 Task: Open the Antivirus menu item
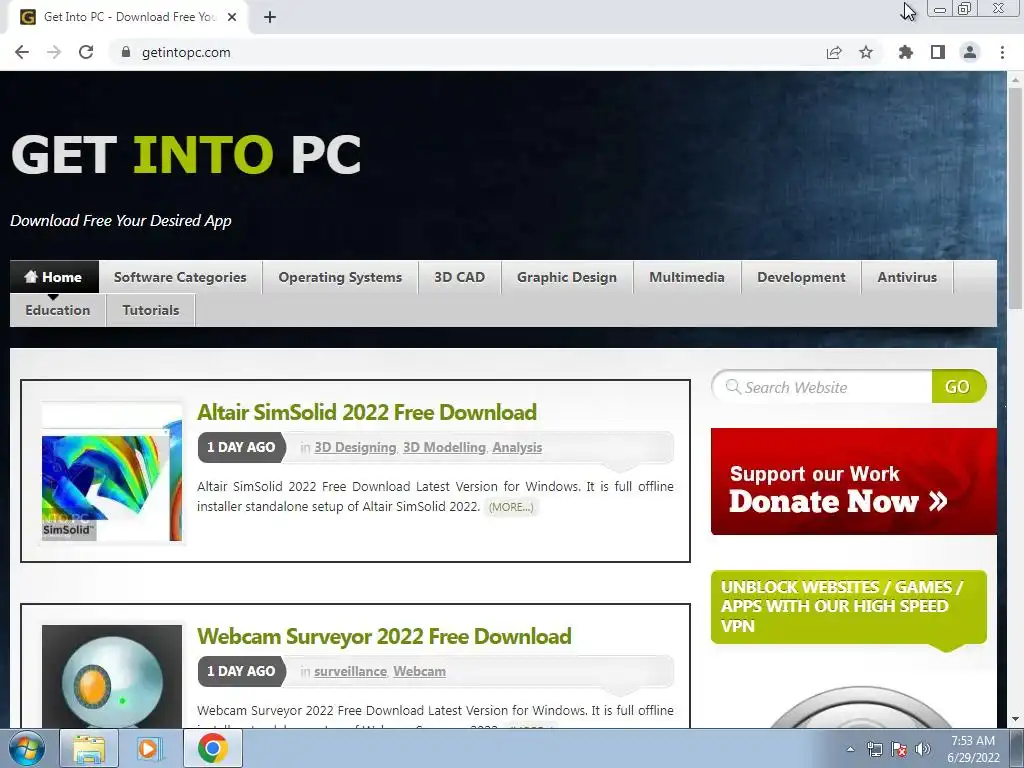tap(907, 277)
